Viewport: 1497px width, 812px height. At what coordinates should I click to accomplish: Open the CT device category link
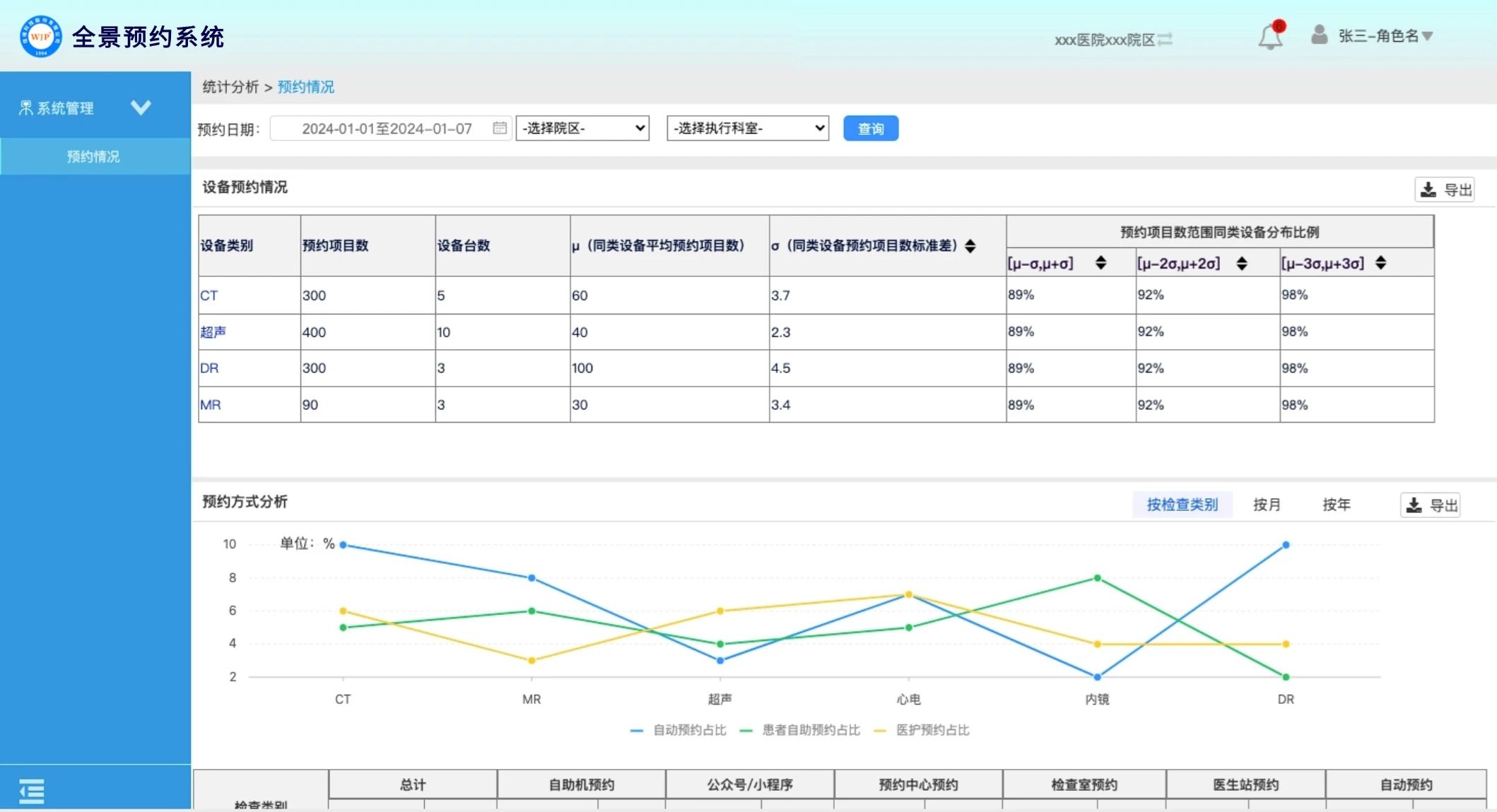209,295
